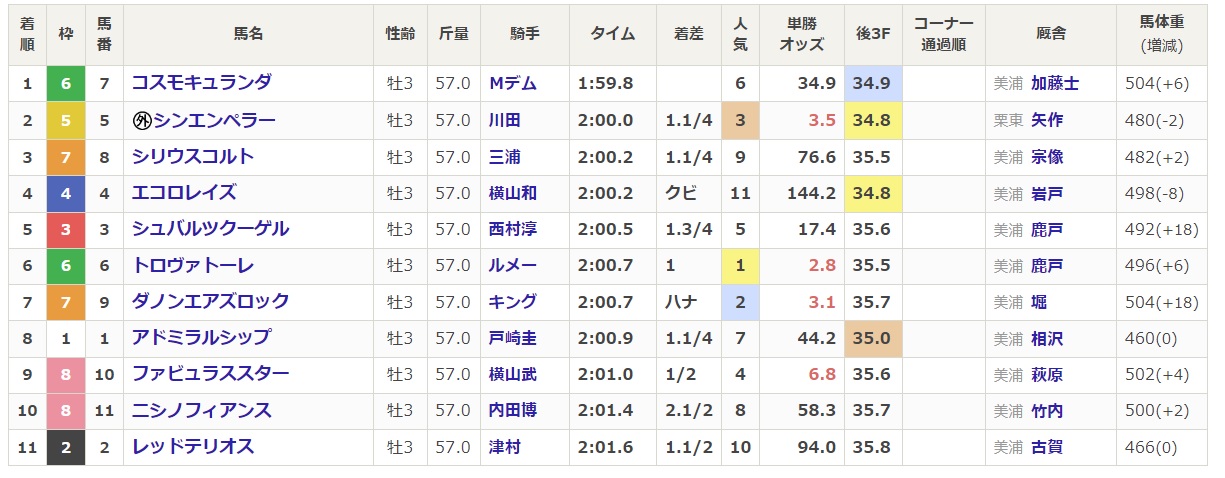Open horse シンエンペラー profile
Image resolution: width=1225 pixels, height=478 pixels.
pos(215,121)
